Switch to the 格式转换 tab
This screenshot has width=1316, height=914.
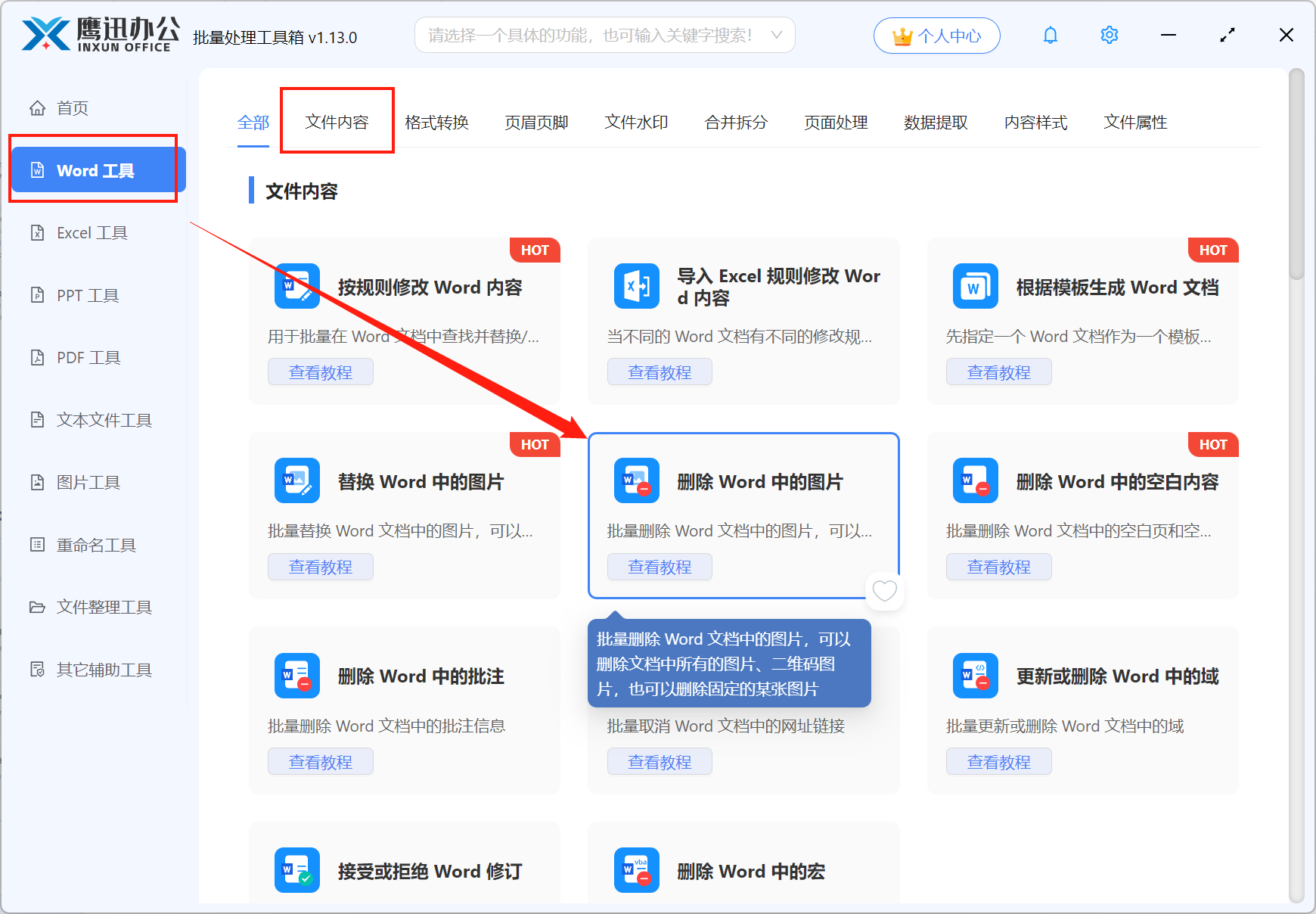pyautogui.click(x=437, y=122)
